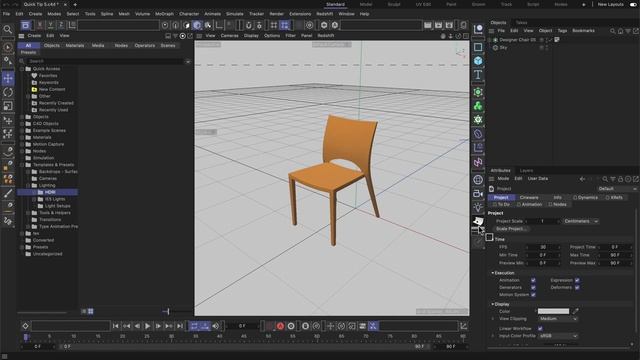
Task: Collapse the Display section
Action: [x=493, y=304]
